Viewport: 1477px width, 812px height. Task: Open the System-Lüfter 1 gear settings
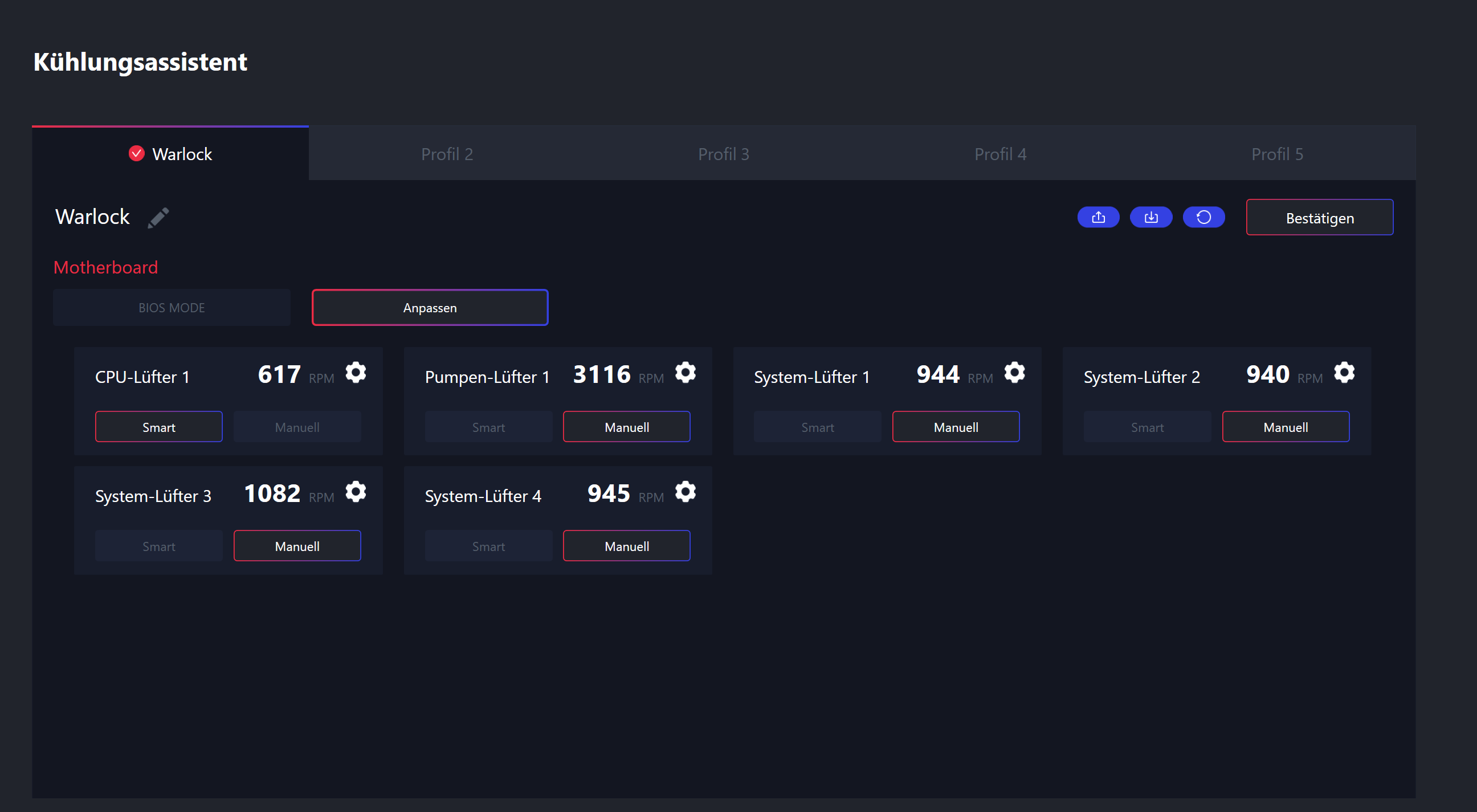pyautogui.click(x=1014, y=373)
